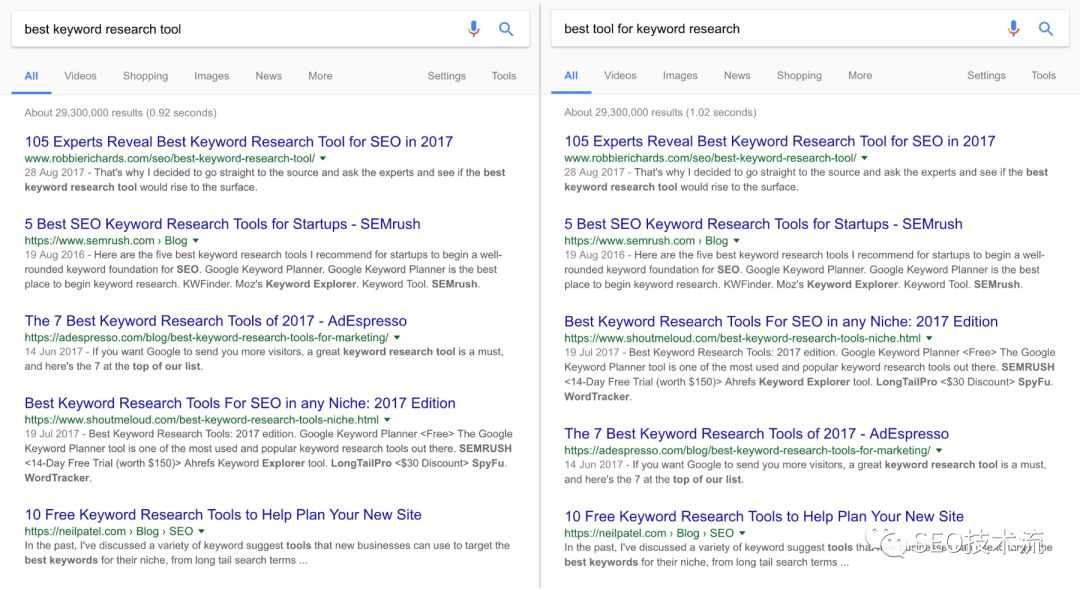Expand arrow beside adespresso.com URL in right results
The height and width of the screenshot is (590, 1080).
coord(940,451)
